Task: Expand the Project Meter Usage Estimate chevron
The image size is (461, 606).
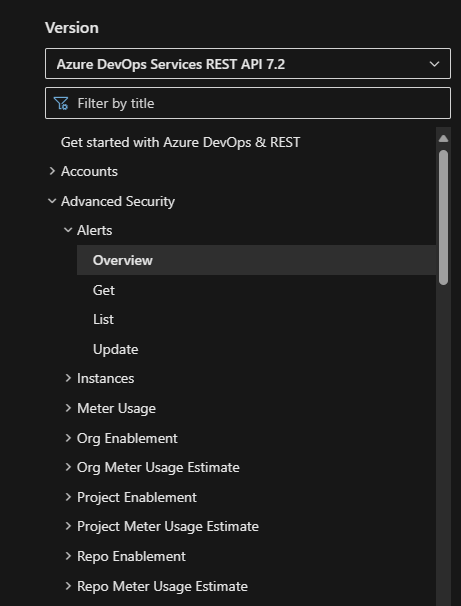Action: [x=68, y=526]
